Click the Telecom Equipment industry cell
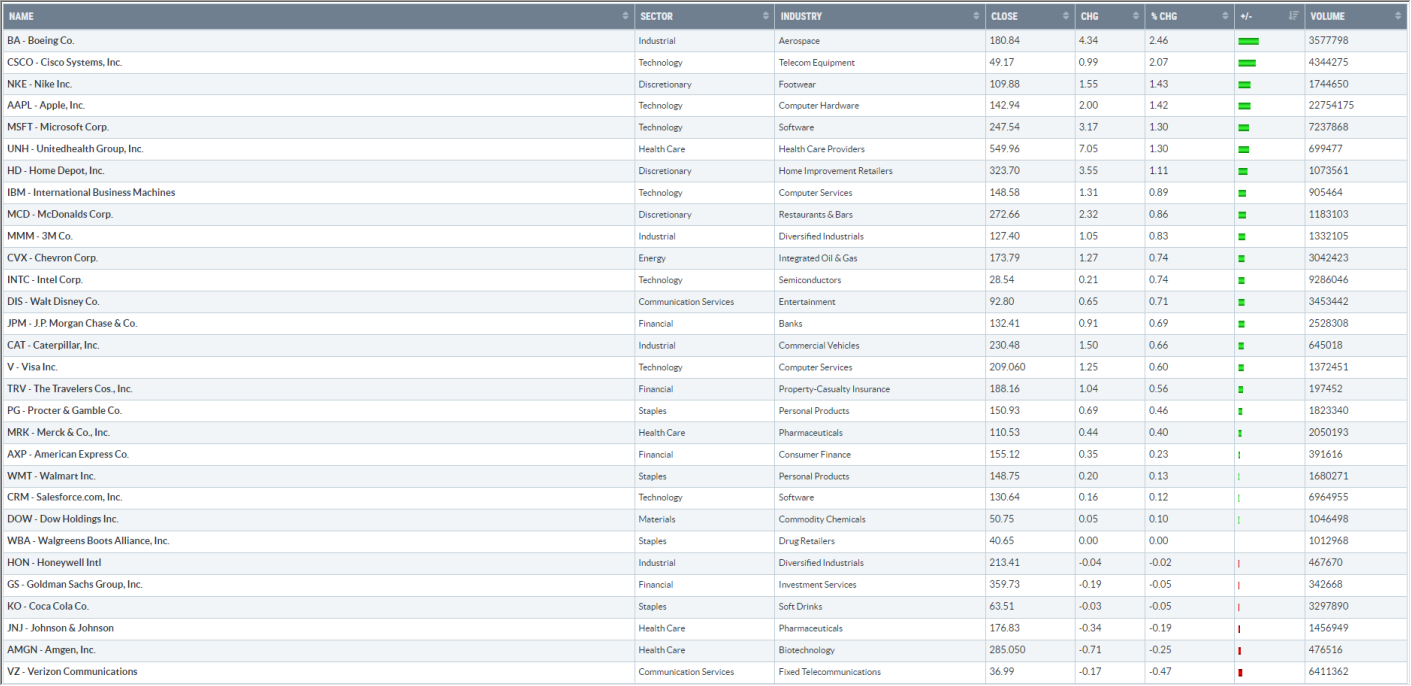Image resolution: width=1411 pixels, height=686 pixels. [817, 63]
